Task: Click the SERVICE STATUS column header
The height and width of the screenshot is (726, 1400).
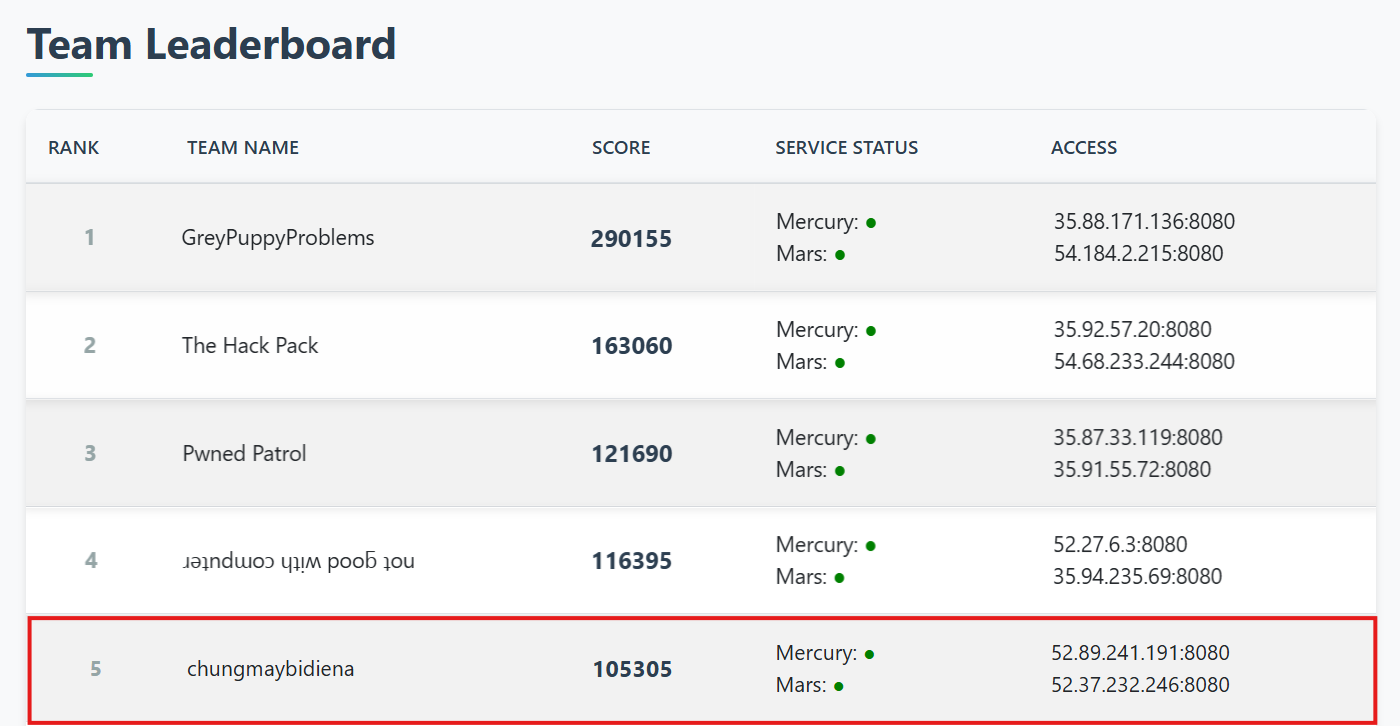Action: pyautogui.click(x=847, y=148)
